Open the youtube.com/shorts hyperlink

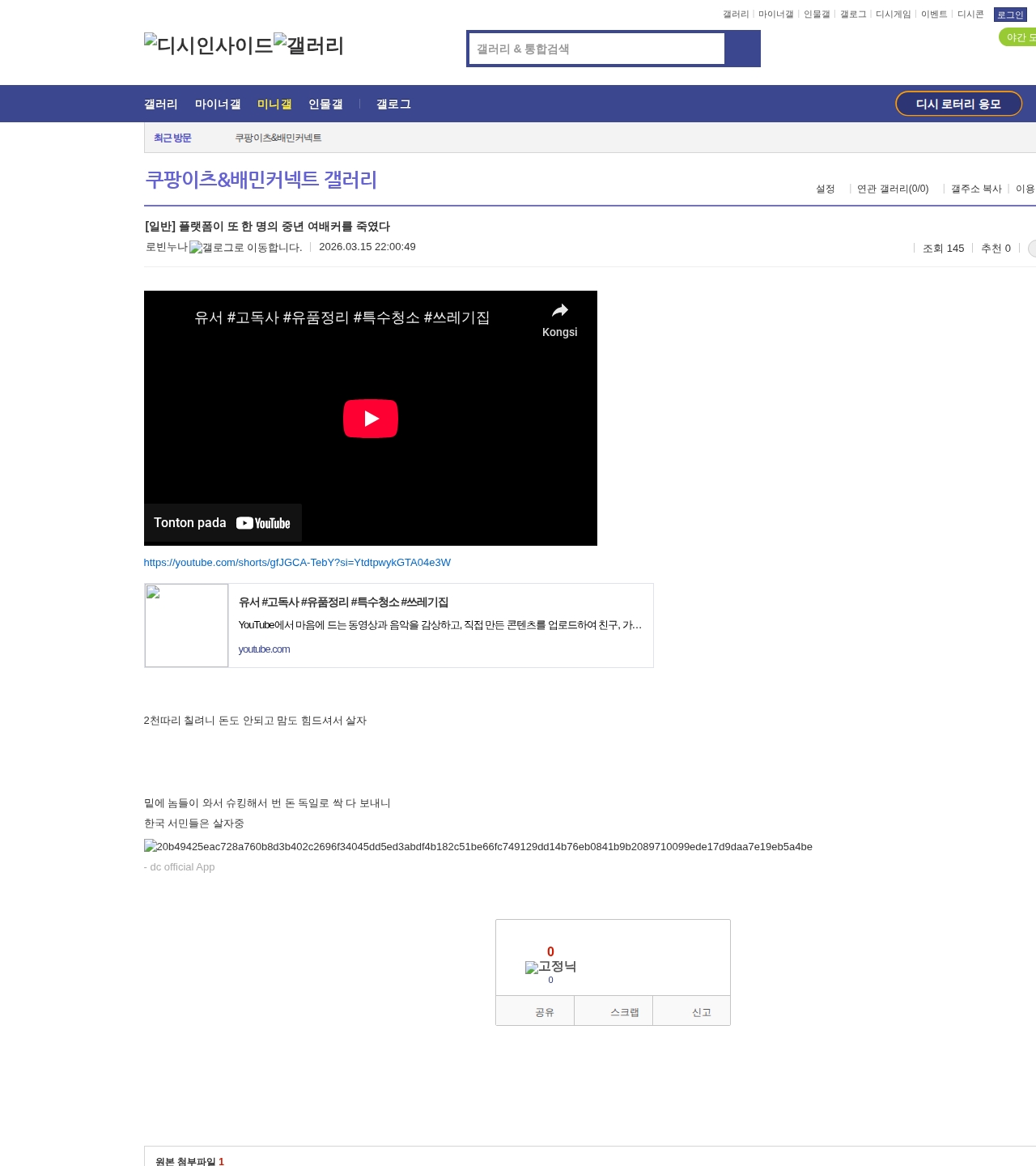tap(297, 563)
